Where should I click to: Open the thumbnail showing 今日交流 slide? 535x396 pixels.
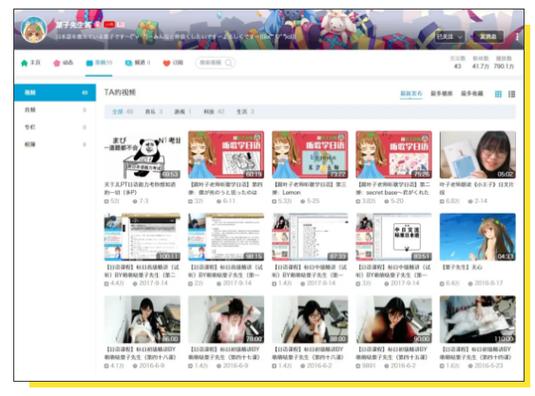(x=394, y=237)
